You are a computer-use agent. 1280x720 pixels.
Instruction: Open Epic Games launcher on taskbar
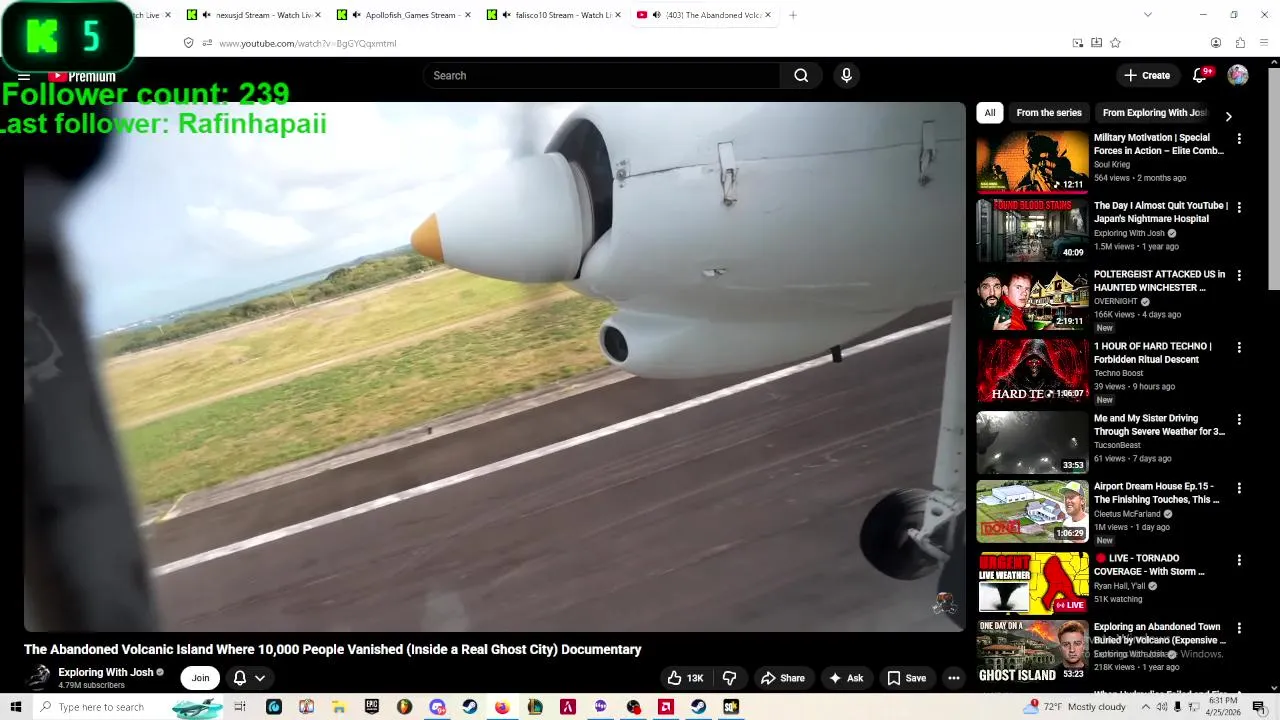pos(371,707)
